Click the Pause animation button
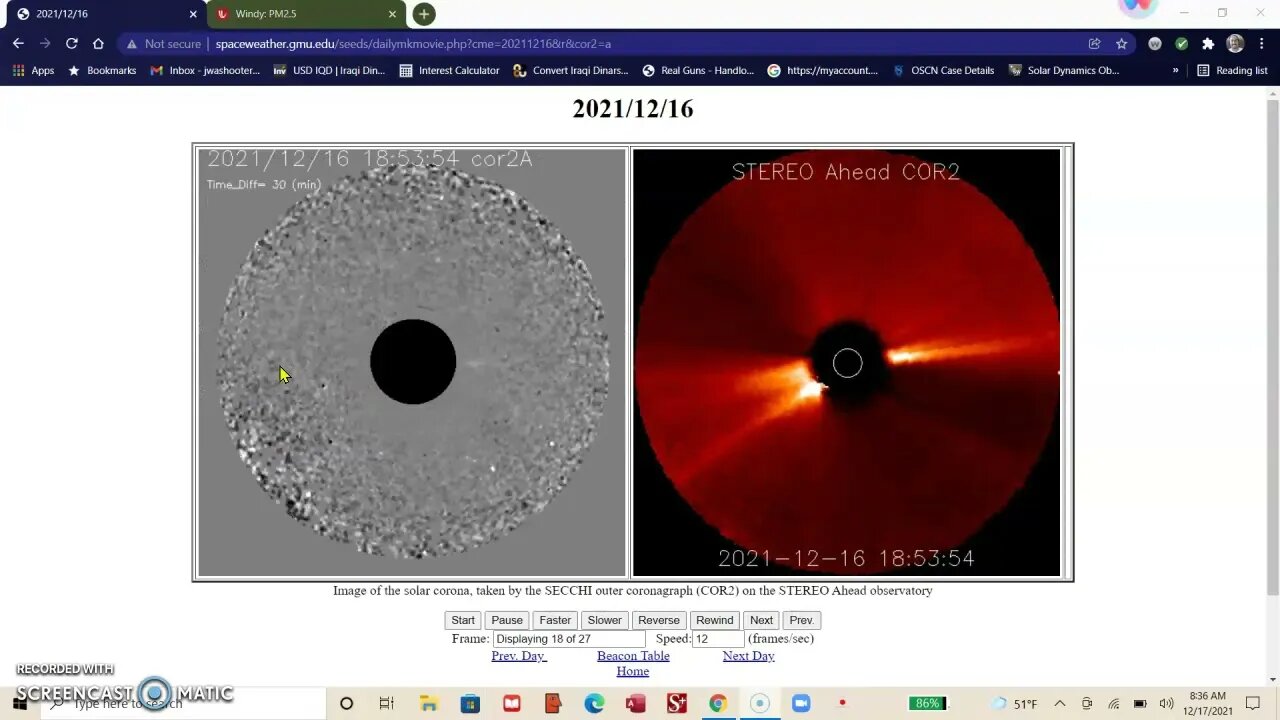 click(507, 620)
